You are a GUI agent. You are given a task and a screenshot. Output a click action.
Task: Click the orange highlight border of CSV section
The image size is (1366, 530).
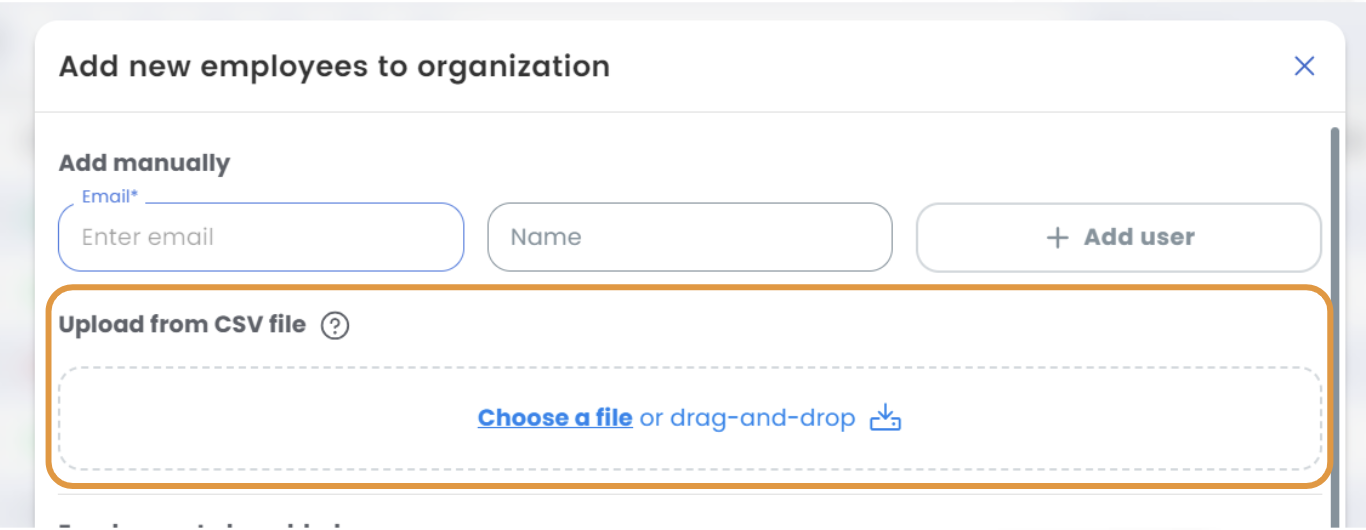tap(690, 287)
